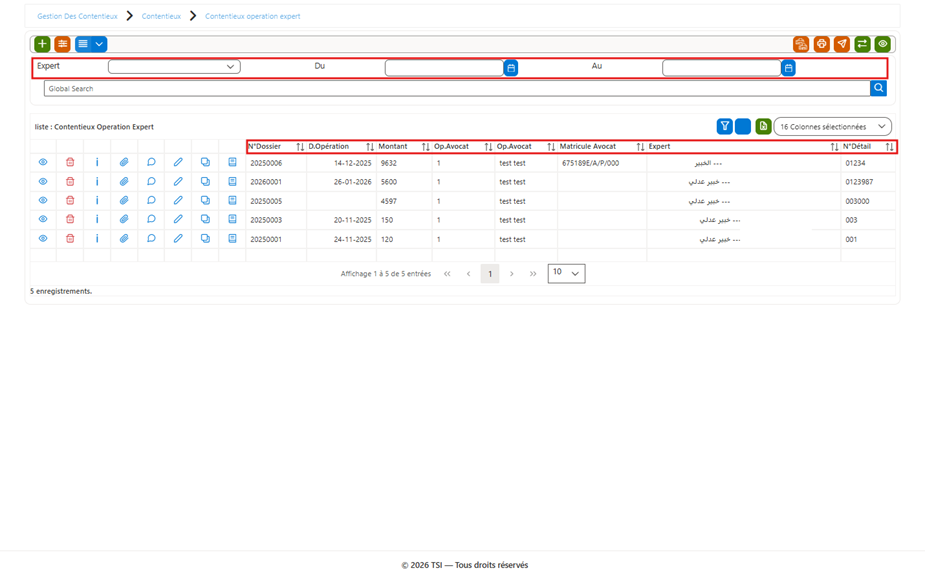
Task: View record 20250003 via eye icon
Action: [x=43, y=219]
